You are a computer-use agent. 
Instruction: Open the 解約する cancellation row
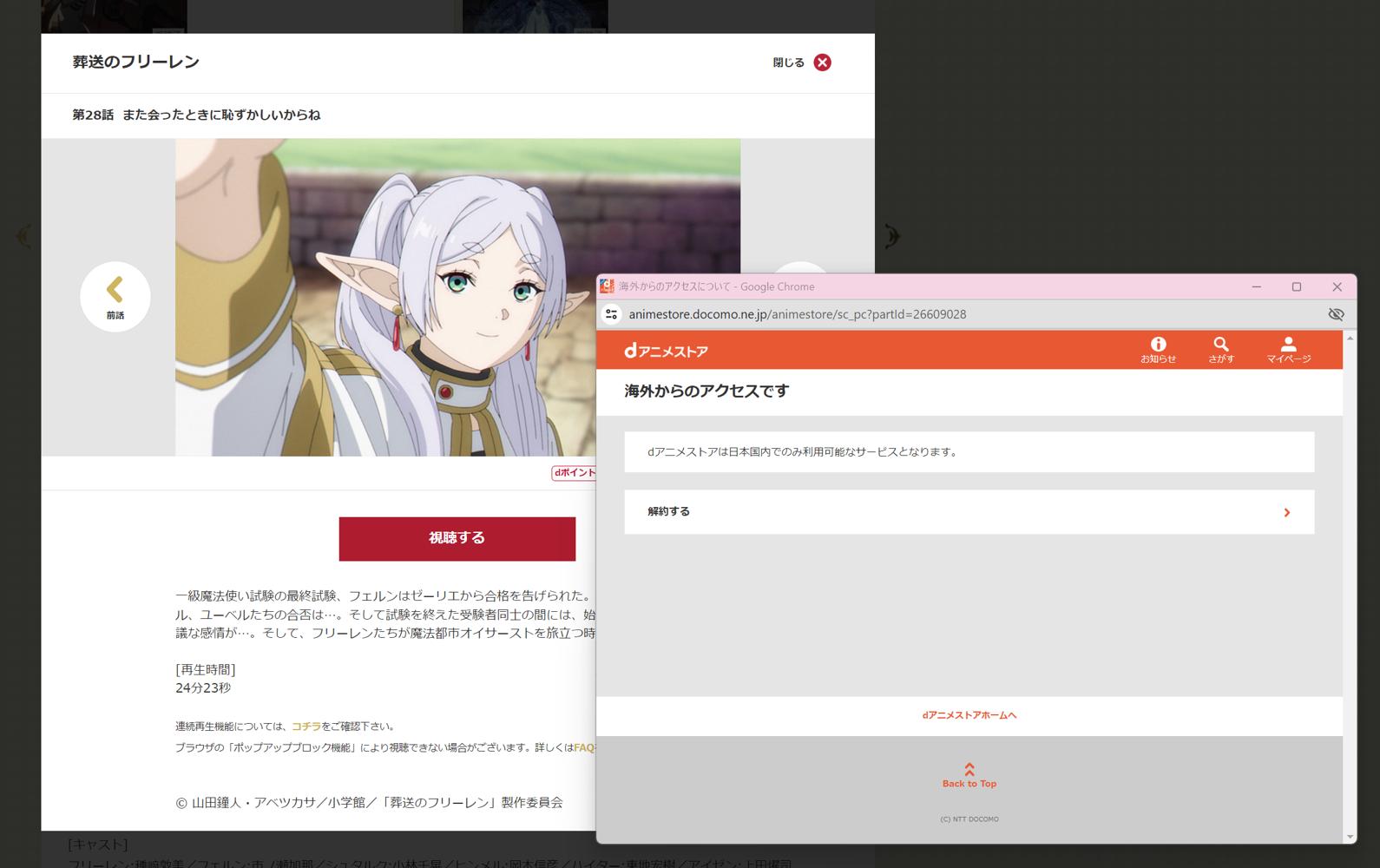(x=969, y=512)
